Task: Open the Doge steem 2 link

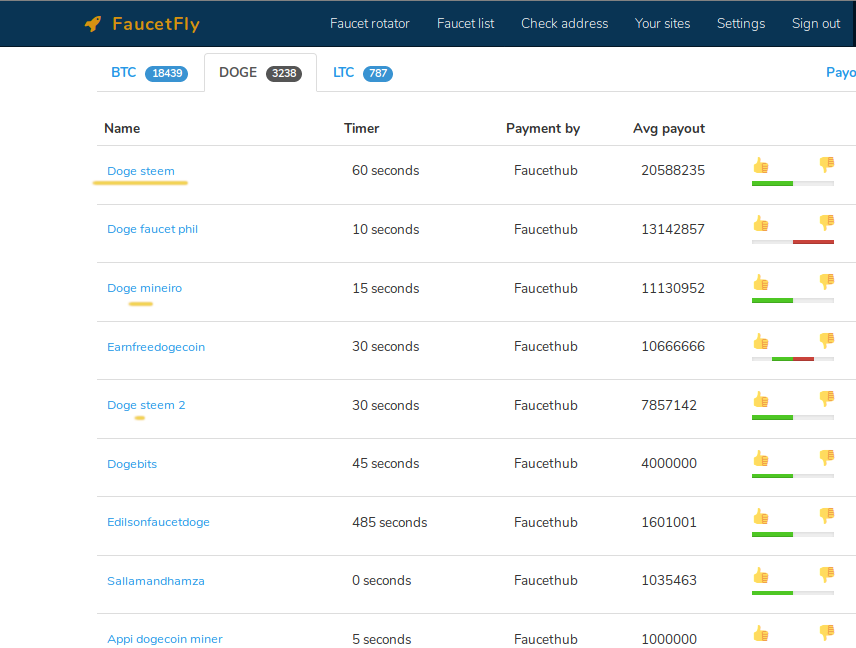Action: click(x=146, y=405)
